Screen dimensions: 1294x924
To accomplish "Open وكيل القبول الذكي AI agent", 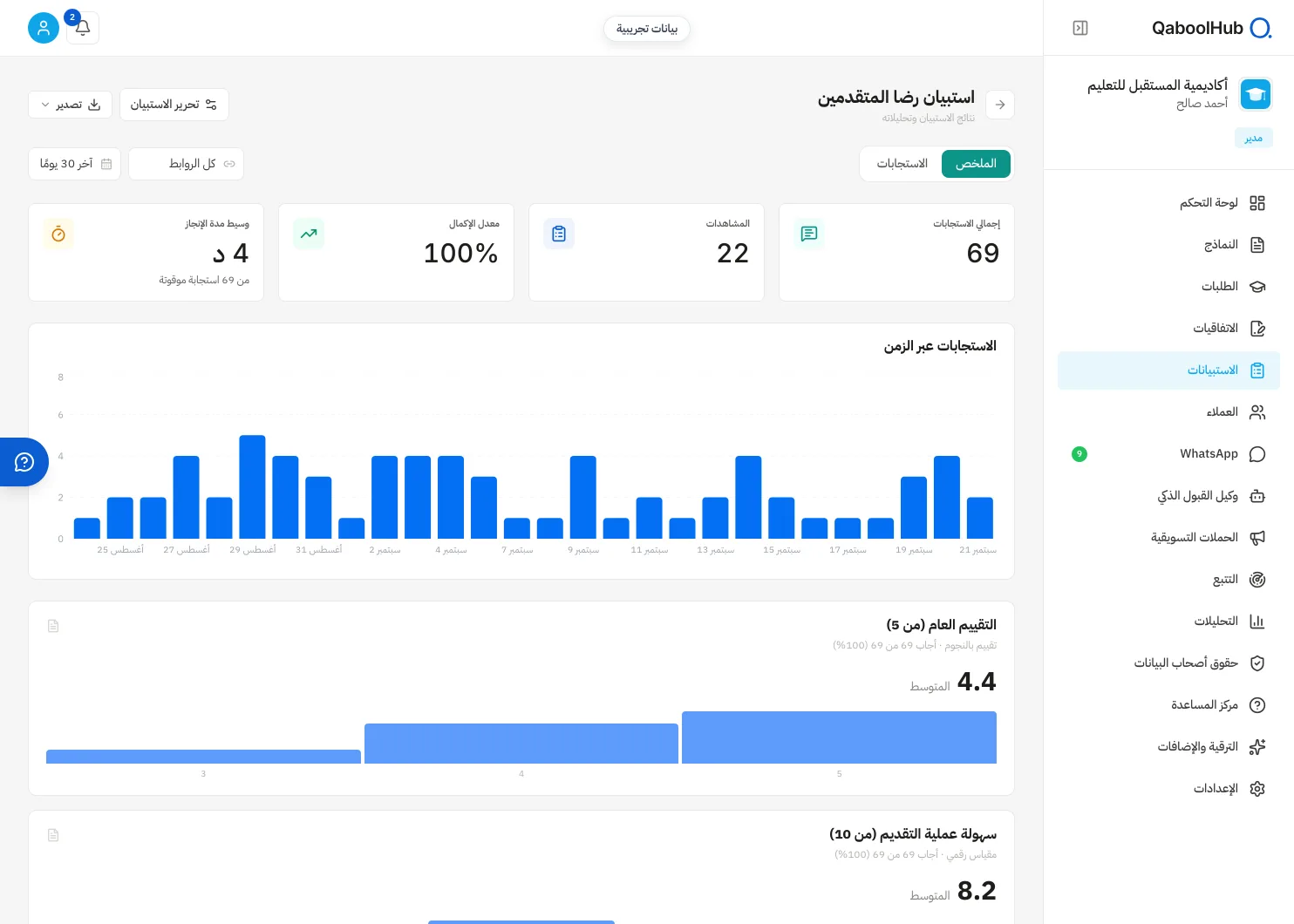I will (1168, 496).
